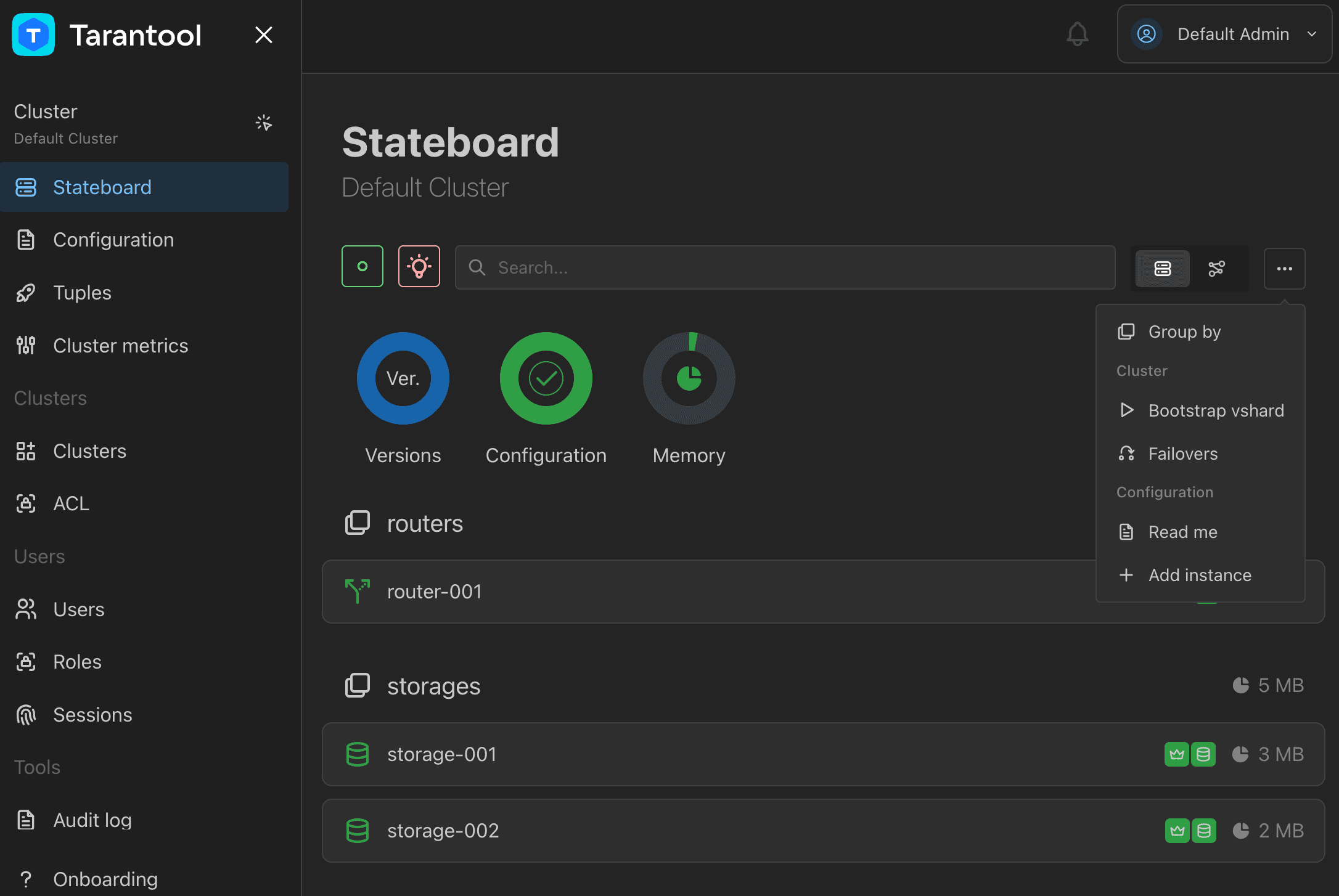Click the Tarantool logo icon
The height and width of the screenshot is (896, 1339).
[x=33, y=35]
